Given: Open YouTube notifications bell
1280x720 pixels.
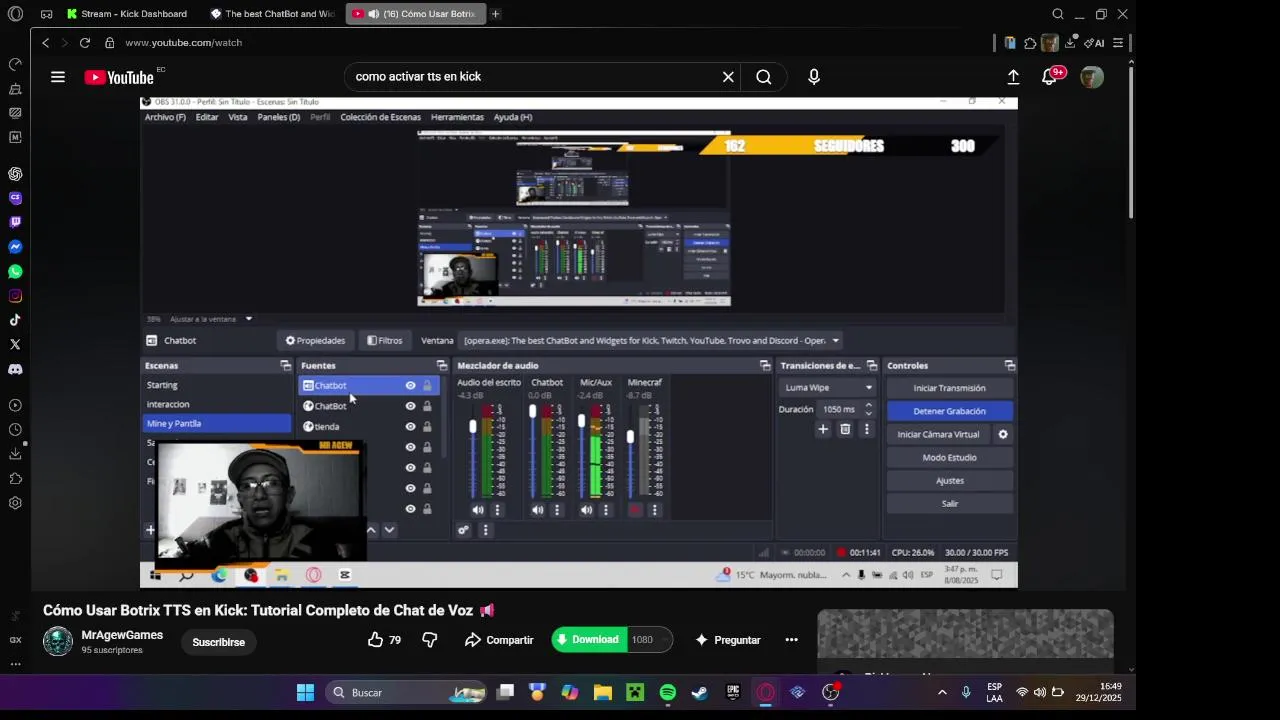Looking at the screenshot, I should point(1050,77).
